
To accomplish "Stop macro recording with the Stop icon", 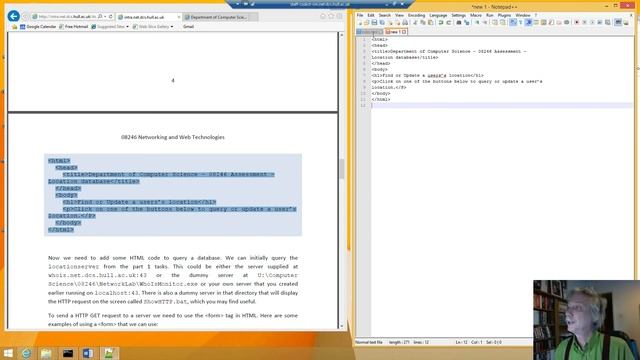I will click(x=584, y=22).
